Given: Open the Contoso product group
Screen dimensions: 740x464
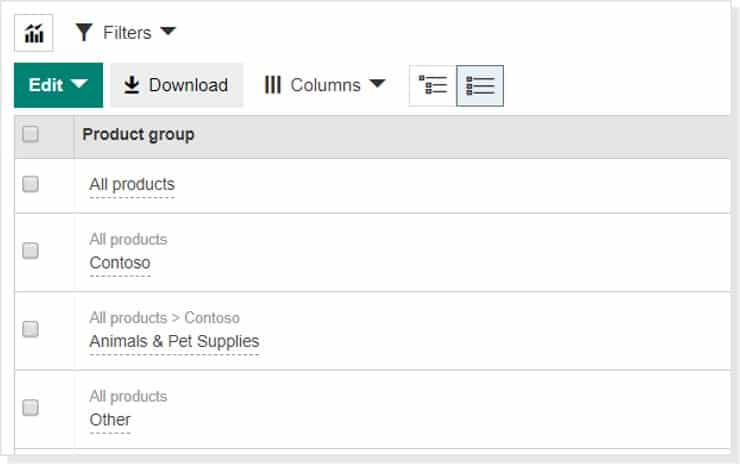Looking at the screenshot, I should pyautogui.click(x=120, y=263).
